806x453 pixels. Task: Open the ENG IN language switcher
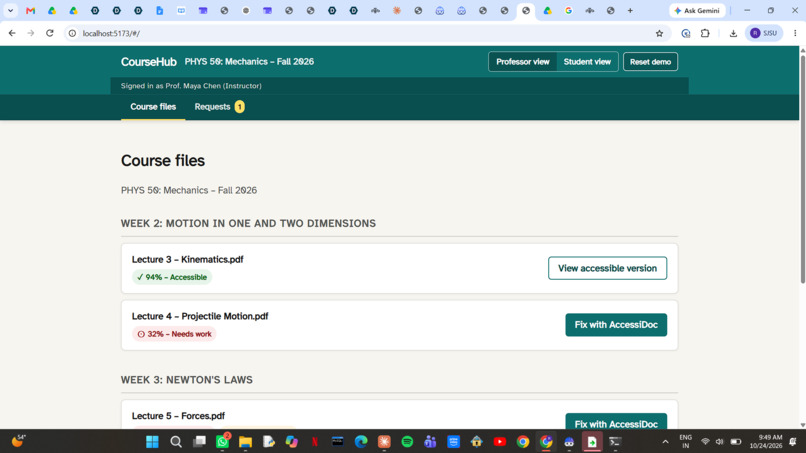(x=686, y=442)
